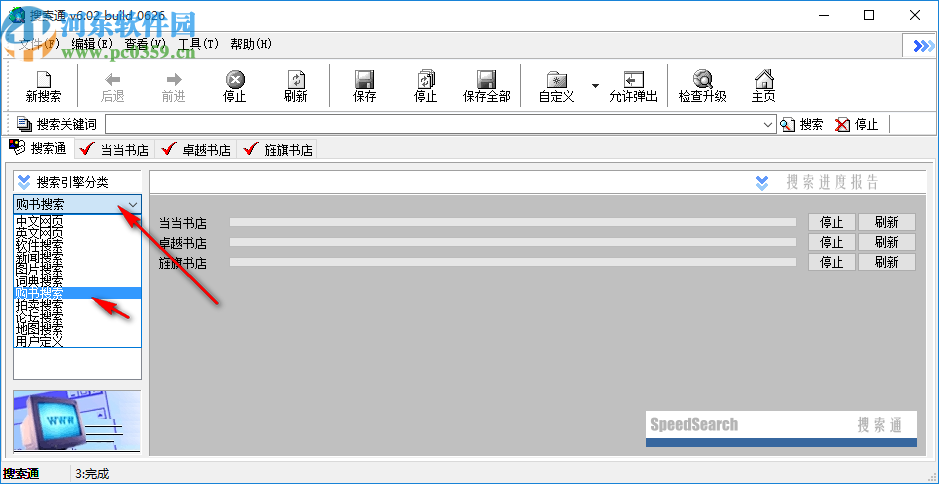Select highlighted 购书搜索 list entry
Screen dimensions: 939x484
click(77, 293)
